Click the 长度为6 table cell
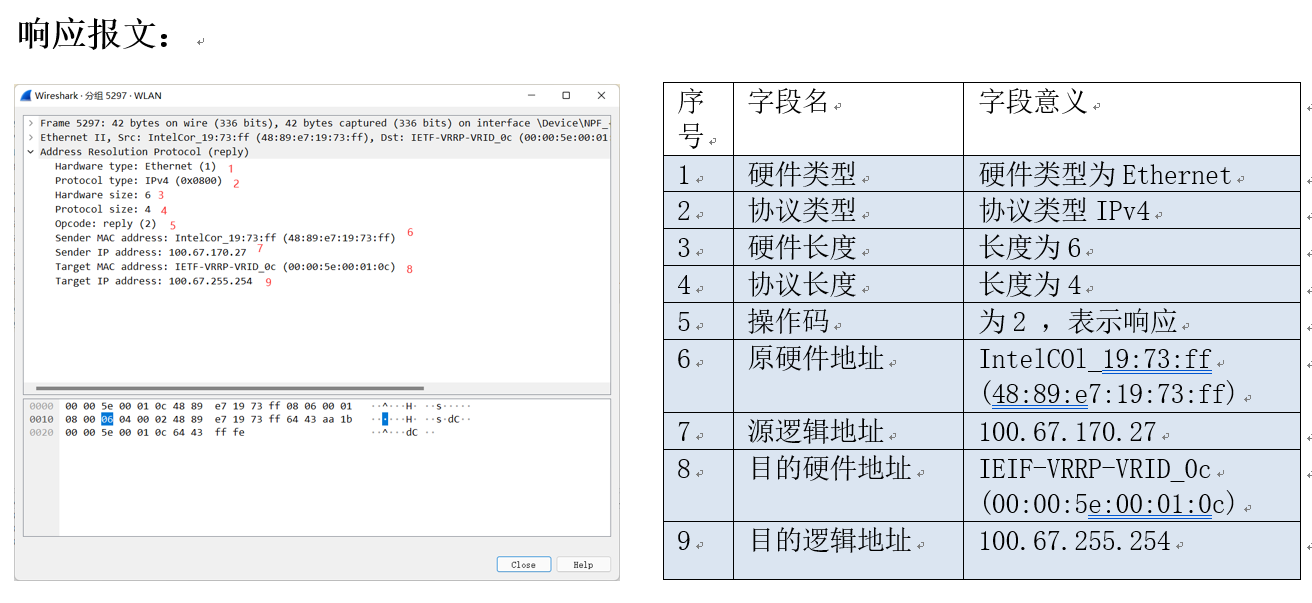 click(1132, 247)
